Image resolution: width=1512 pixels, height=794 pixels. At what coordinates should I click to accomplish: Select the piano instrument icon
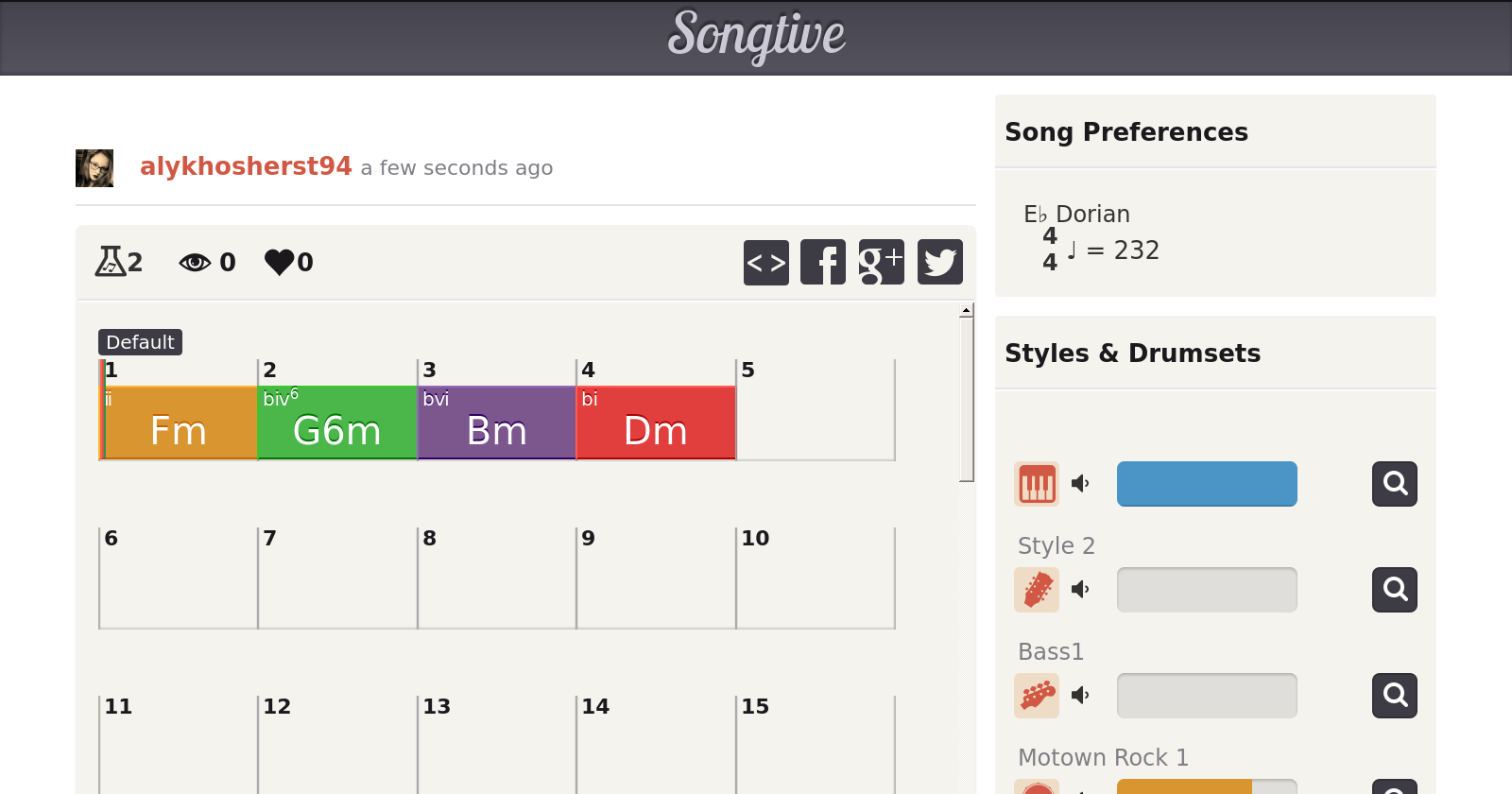[1037, 484]
